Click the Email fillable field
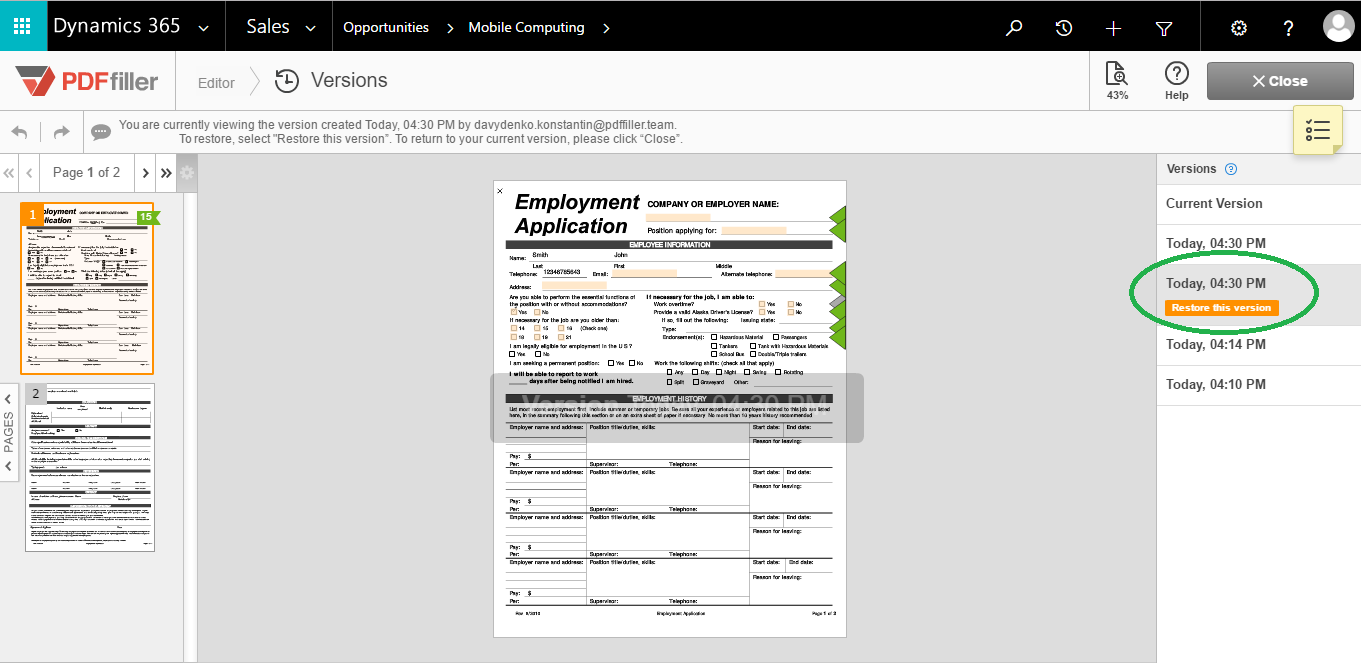This screenshot has height=663, width=1361. (x=644, y=273)
